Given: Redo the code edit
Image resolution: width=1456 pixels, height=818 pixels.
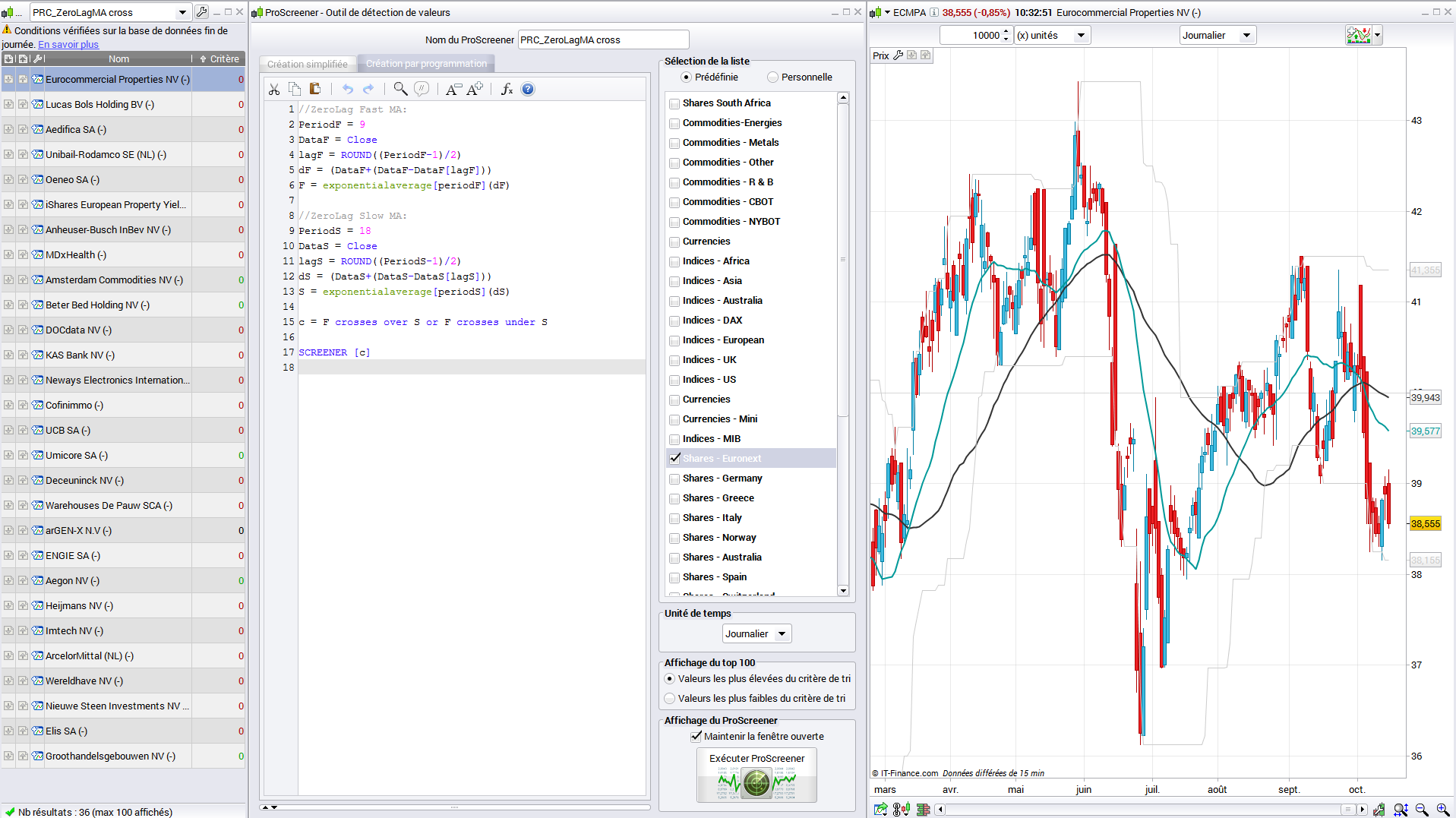Looking at the screenshot, I should tap(368, 90).
